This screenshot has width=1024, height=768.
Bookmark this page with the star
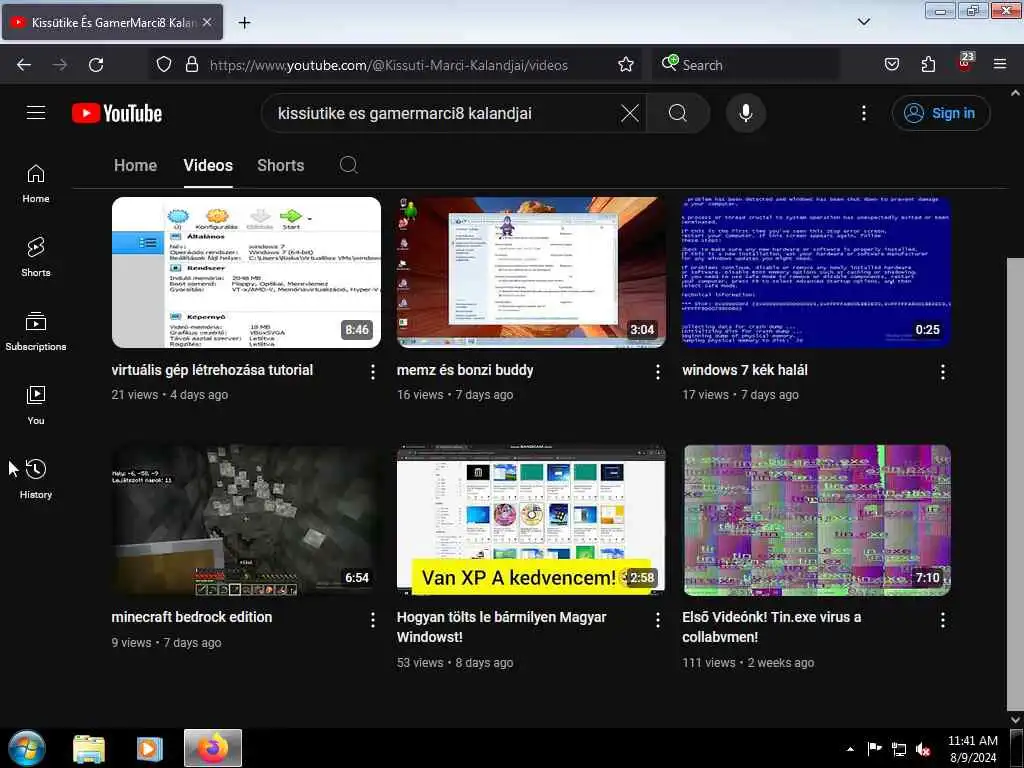(x=626, y=65)
